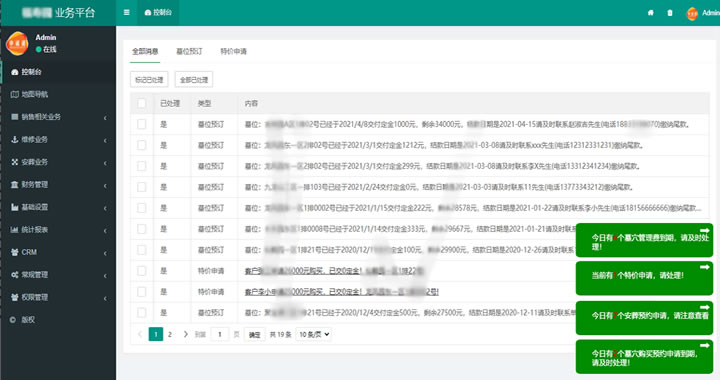720x380 pixels.
Task: Click arrow on 墓穴购买预约申请到期 notification
Action: click(704, 345)
